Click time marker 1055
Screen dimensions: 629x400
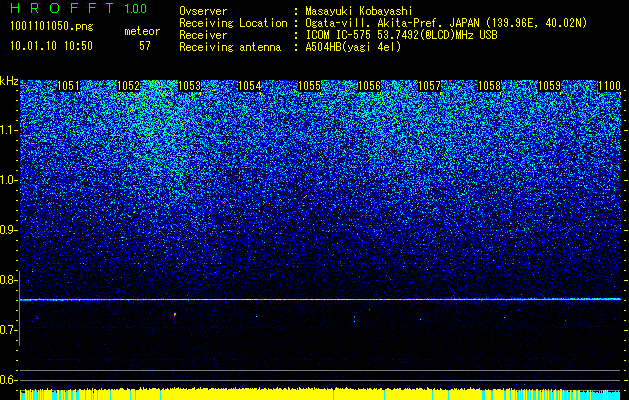click(310, 86)
